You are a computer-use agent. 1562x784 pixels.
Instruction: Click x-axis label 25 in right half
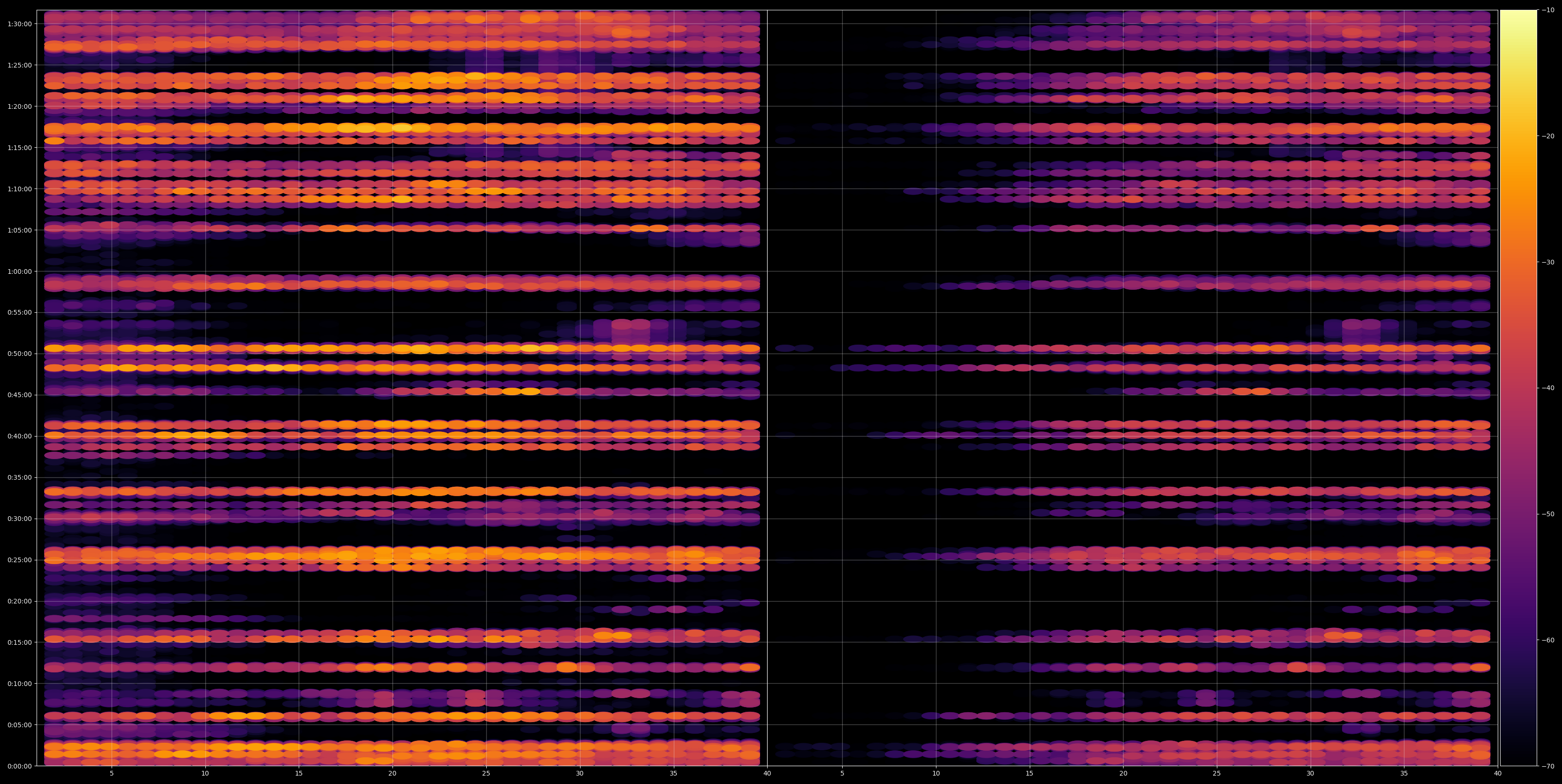(1217, 774)
